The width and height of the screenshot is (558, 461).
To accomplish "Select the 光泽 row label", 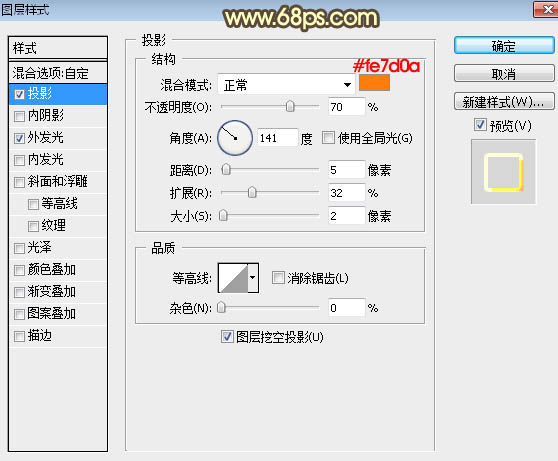I will tap(40, 248).
